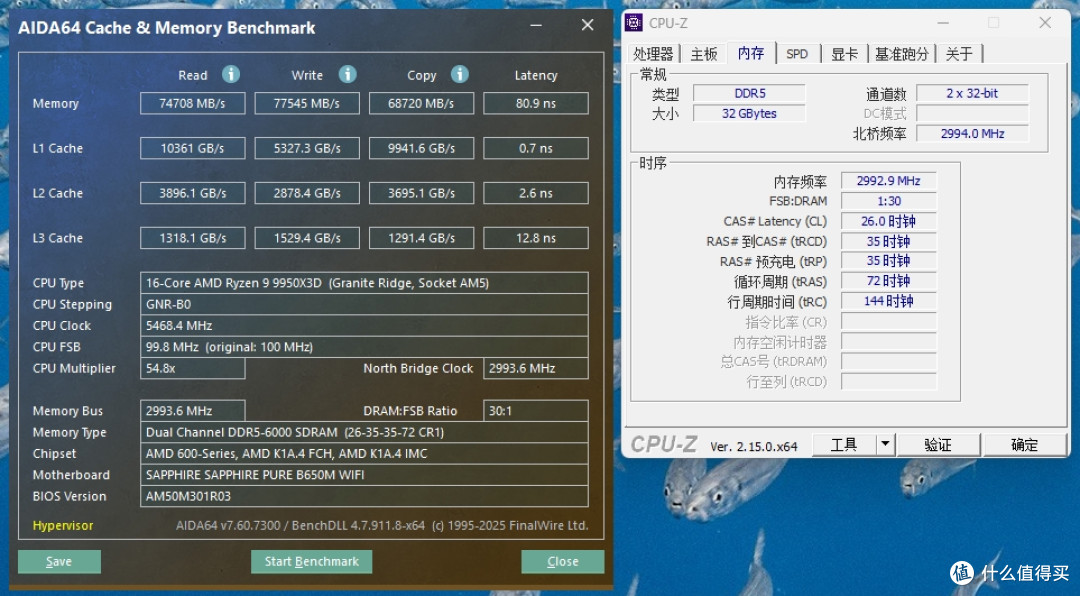This screenshot has height=596, width=1080.
Task: Click L2 Cache Latency 2.6 ns
Action: pos(536,193)
